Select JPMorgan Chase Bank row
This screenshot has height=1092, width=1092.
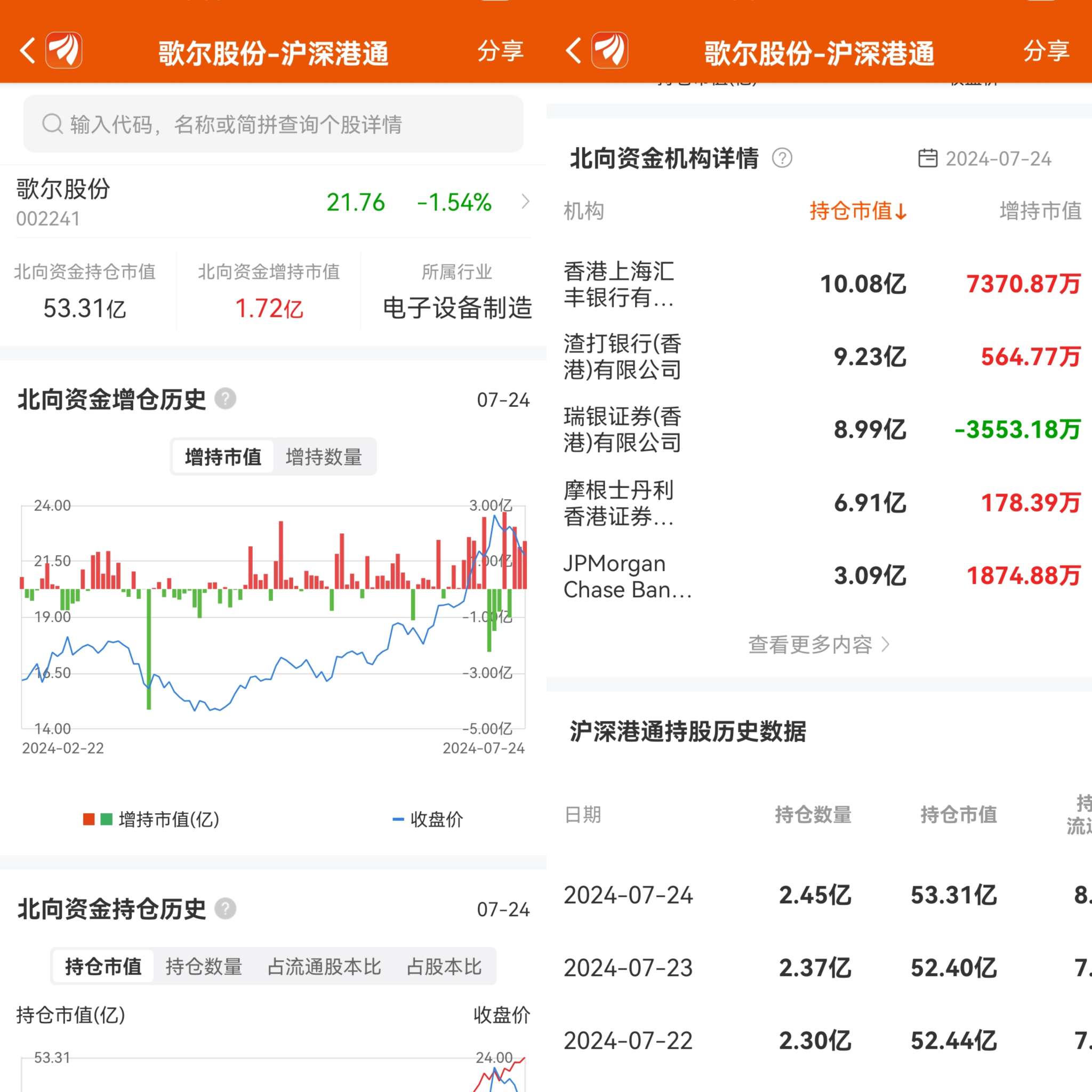tap(819, 576)
